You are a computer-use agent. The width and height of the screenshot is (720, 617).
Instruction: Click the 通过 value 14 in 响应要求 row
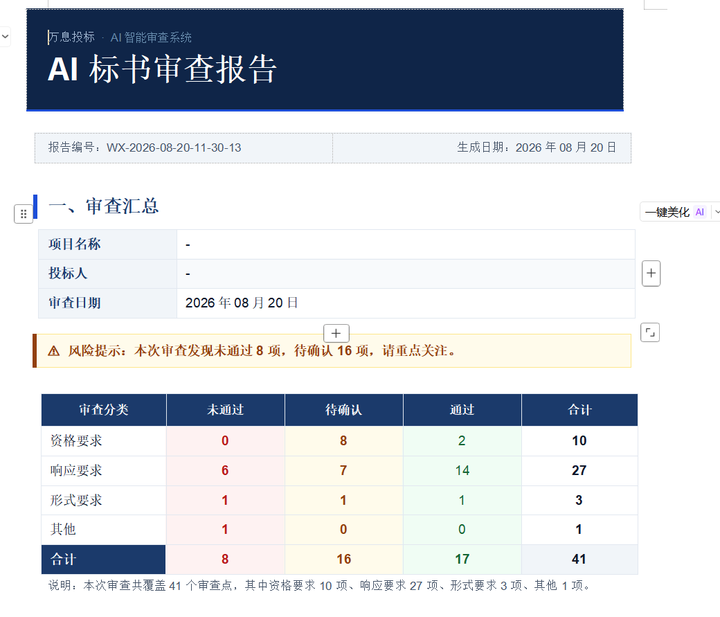[x=462, y=471]
